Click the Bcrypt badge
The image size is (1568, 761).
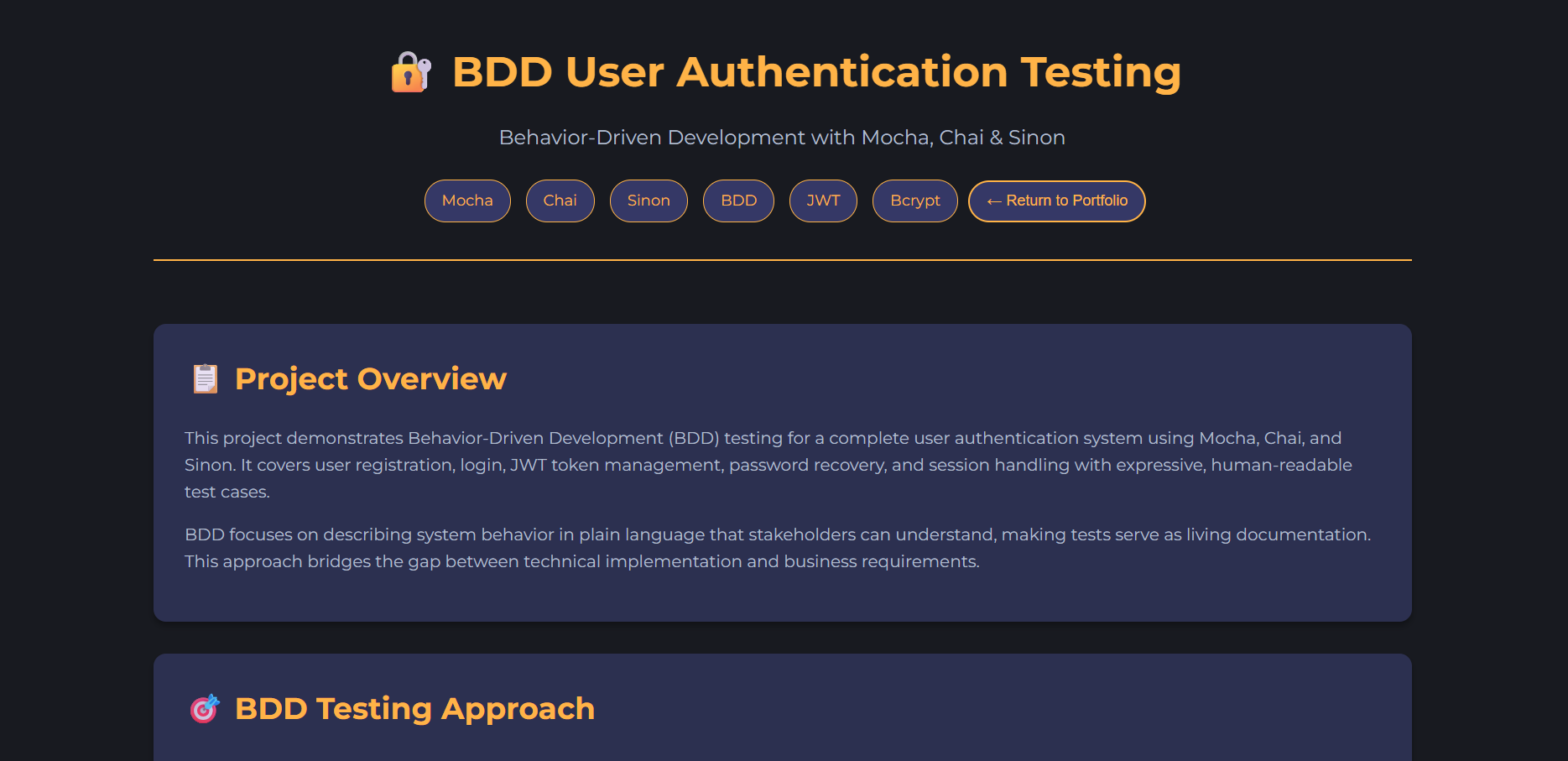[x=914, y=201]
